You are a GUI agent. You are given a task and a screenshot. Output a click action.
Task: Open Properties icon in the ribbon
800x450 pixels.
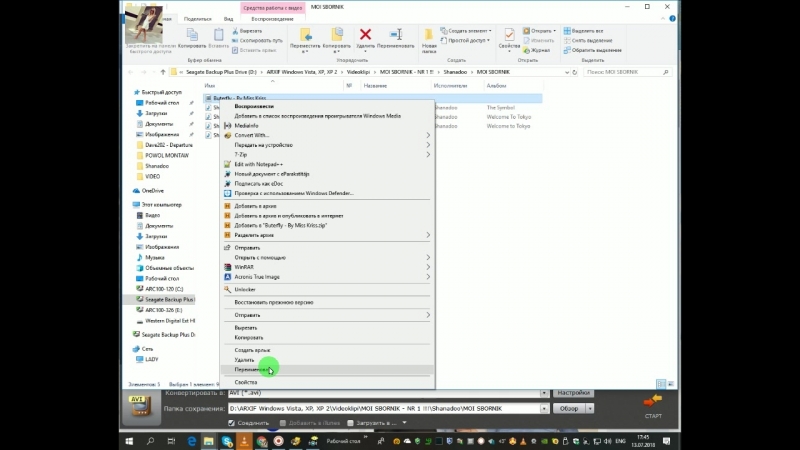click(509, 40)
